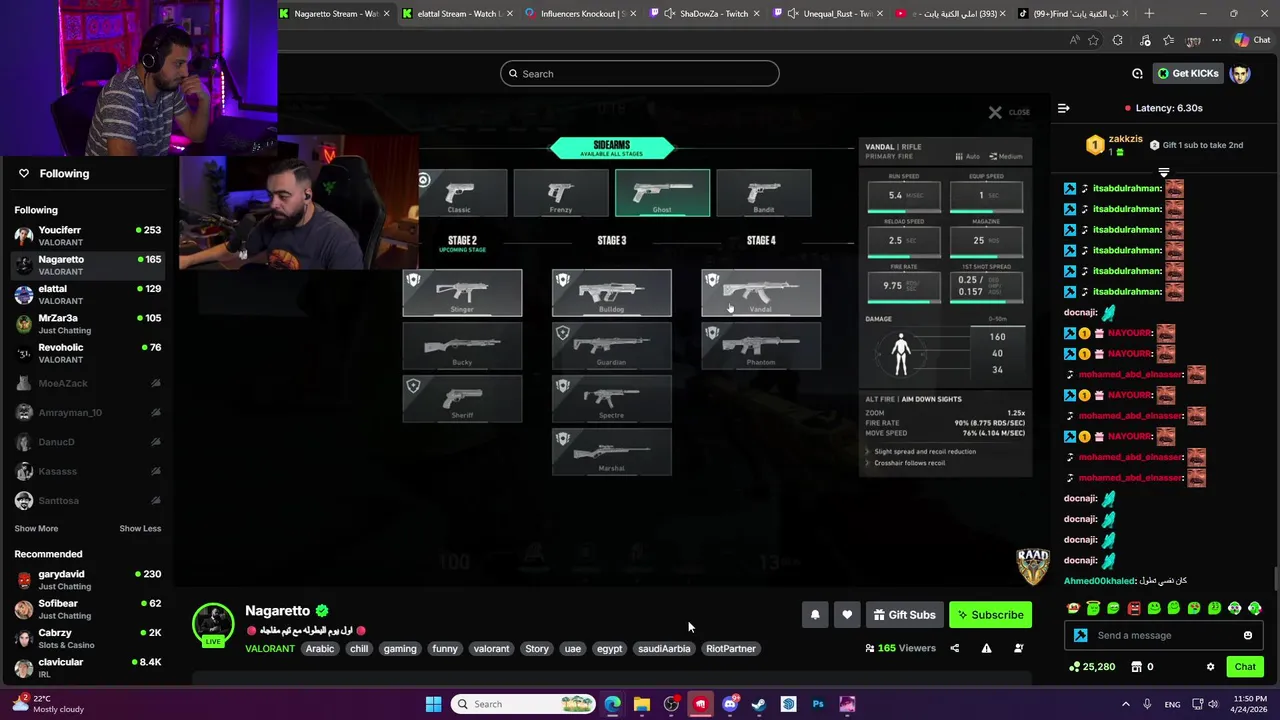Open clavicular recommended channel
The height and width of the screenshot is (720, 1280).
click(88, 667)
